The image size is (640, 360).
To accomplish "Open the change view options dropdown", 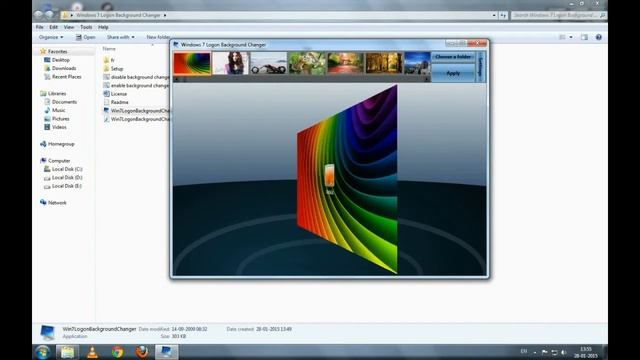I will pos(571,37).
